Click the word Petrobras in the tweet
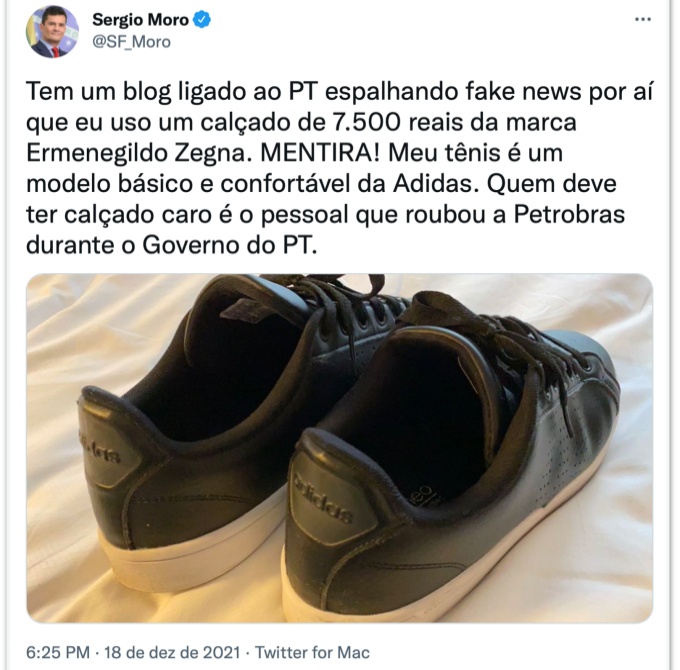Viewport: 680px width, 670px height. click(569, 215)
